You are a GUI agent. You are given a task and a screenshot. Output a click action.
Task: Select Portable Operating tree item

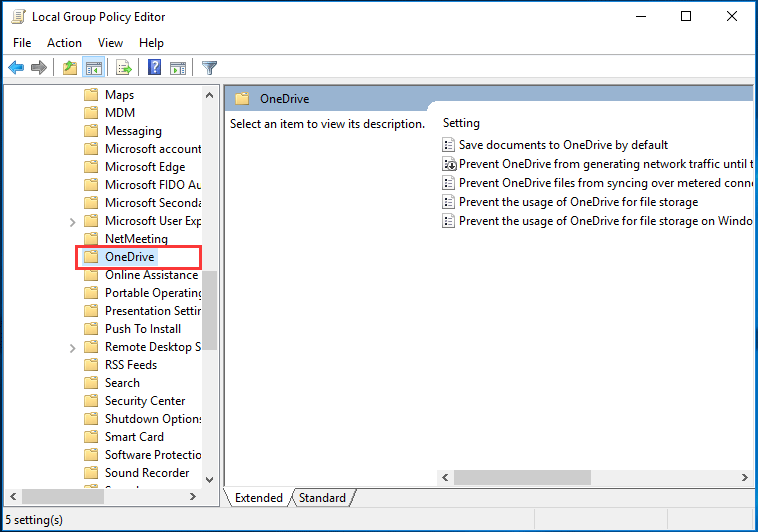point(153,293)
